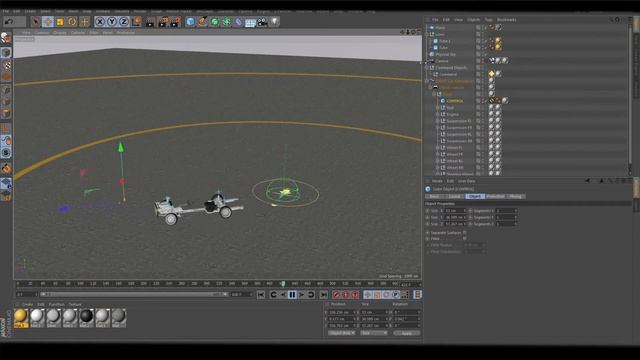
Task: Toggle the Fillet checkbox
Action: [x=464, y=239]
